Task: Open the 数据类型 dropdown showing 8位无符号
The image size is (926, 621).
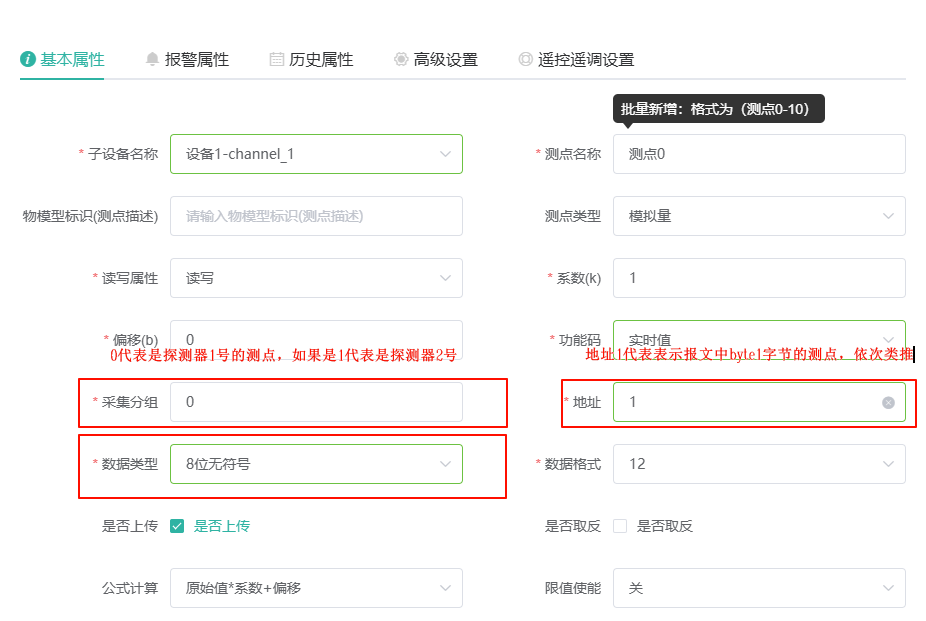Action: pyautogui.click(x=317, y=464)
